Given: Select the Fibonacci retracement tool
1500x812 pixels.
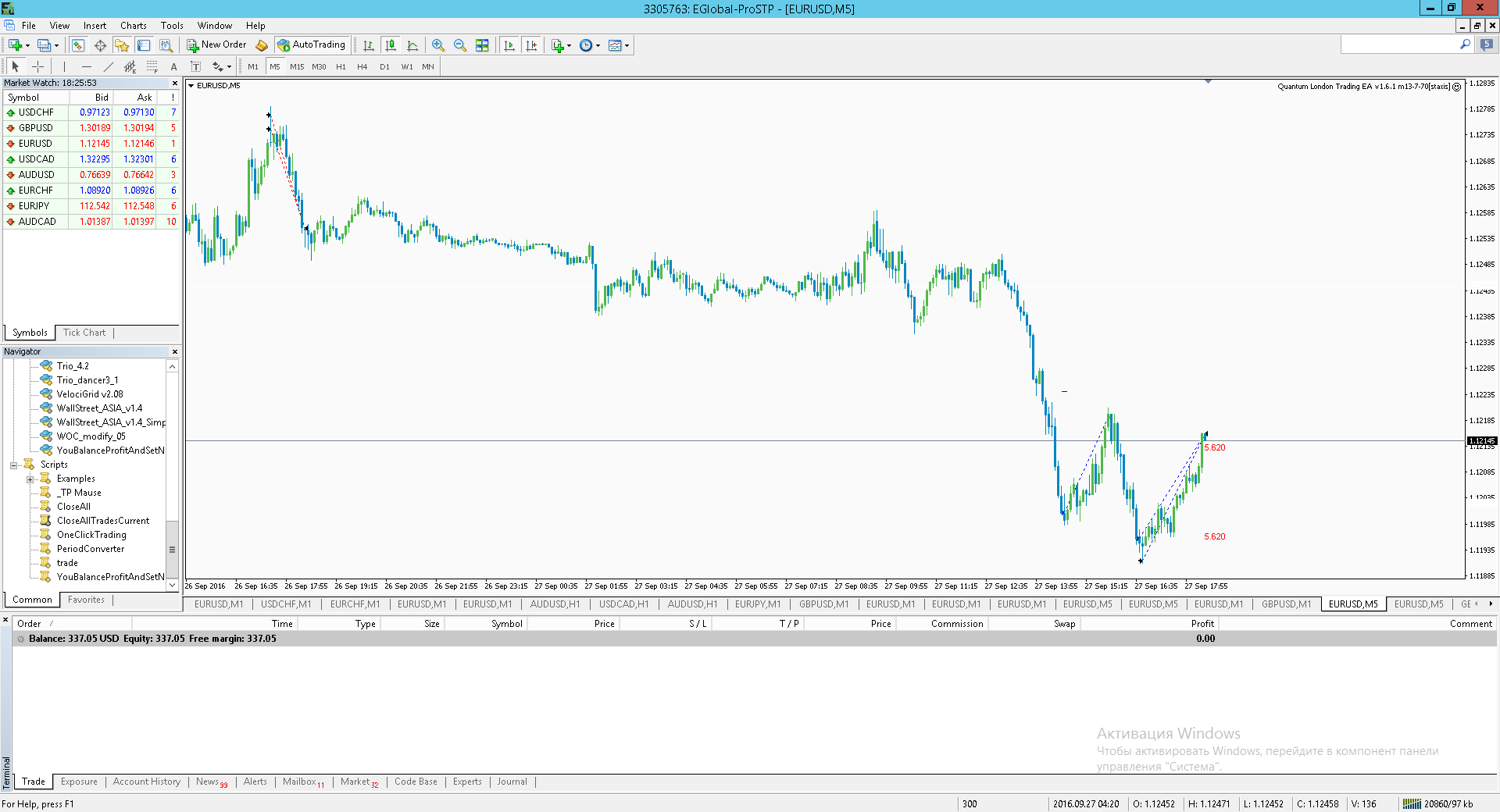Looking at the screenshot, I should [x=152, y=66].
